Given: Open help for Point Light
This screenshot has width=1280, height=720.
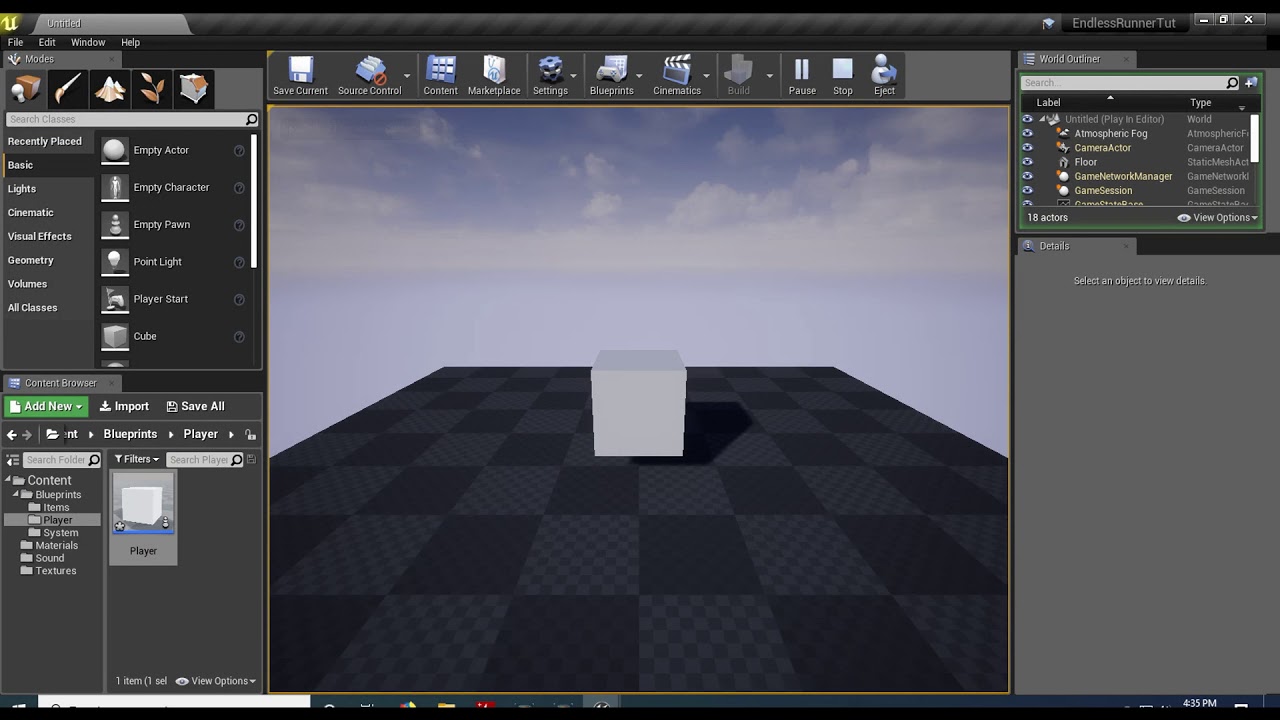Looking at the screenshot, I should tap(239, 262).
